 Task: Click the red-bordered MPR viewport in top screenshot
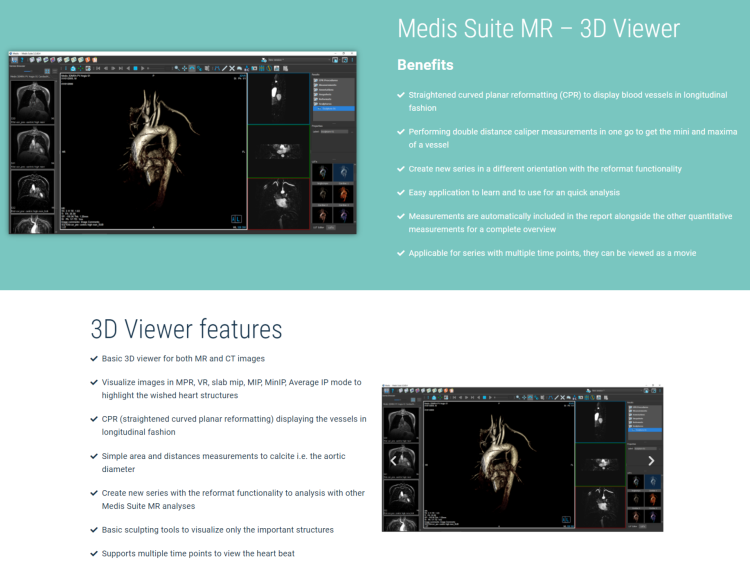pyautogui.click(x=278, y=203)
